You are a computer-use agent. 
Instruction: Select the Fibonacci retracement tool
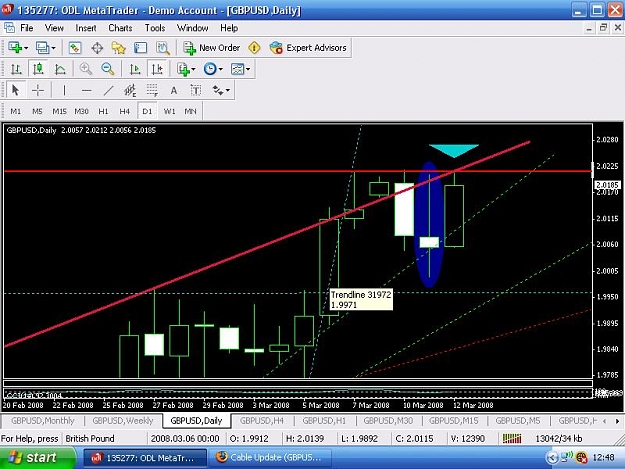(152, 90)
